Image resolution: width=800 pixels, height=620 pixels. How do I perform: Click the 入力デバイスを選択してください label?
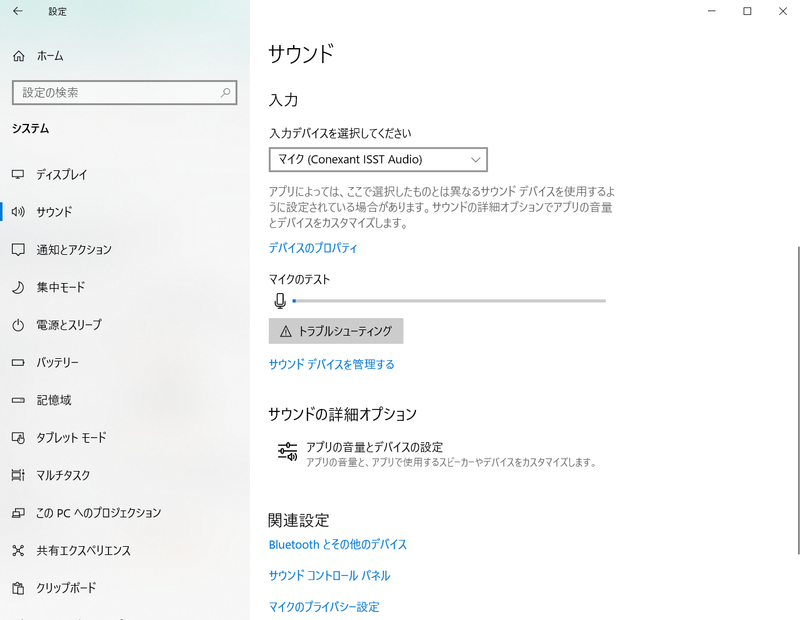tap(340, 134)
